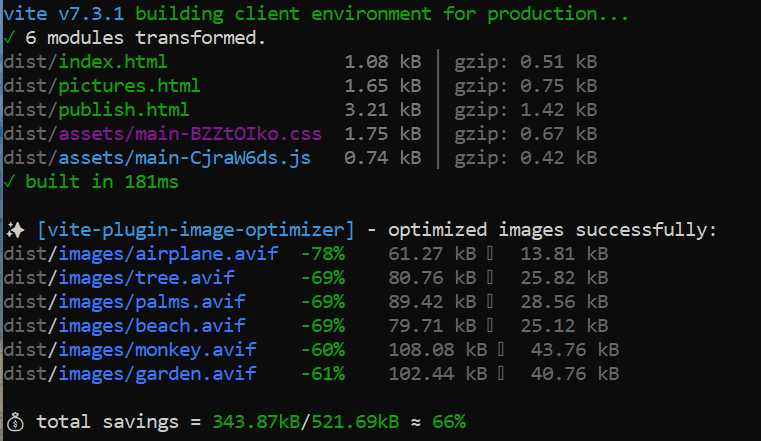Click the -60% savings for monkey.avif
This screenshot has width=761, height=441.
[323, 350]
